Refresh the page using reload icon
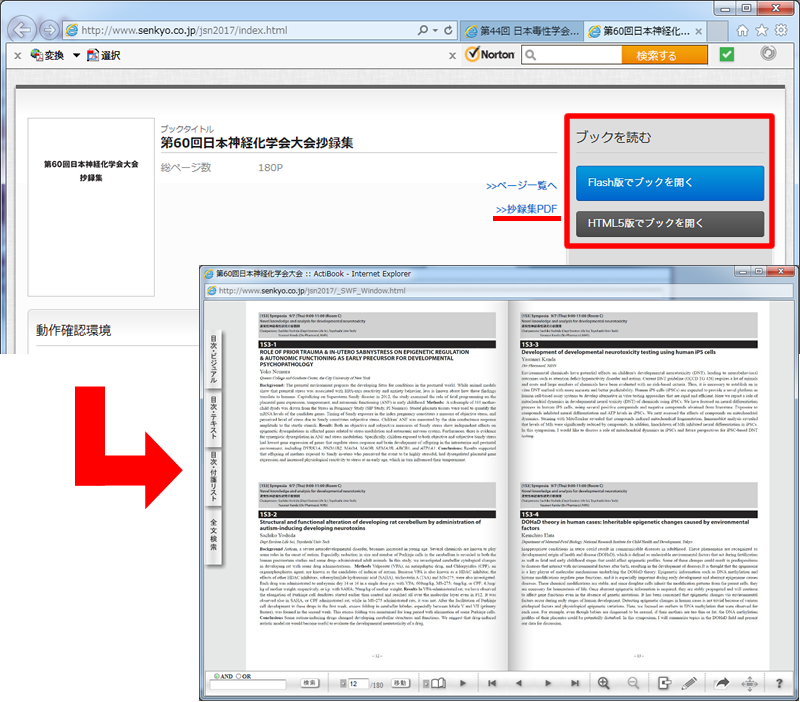Screen dimensions: 800x702 pos(448,30)
